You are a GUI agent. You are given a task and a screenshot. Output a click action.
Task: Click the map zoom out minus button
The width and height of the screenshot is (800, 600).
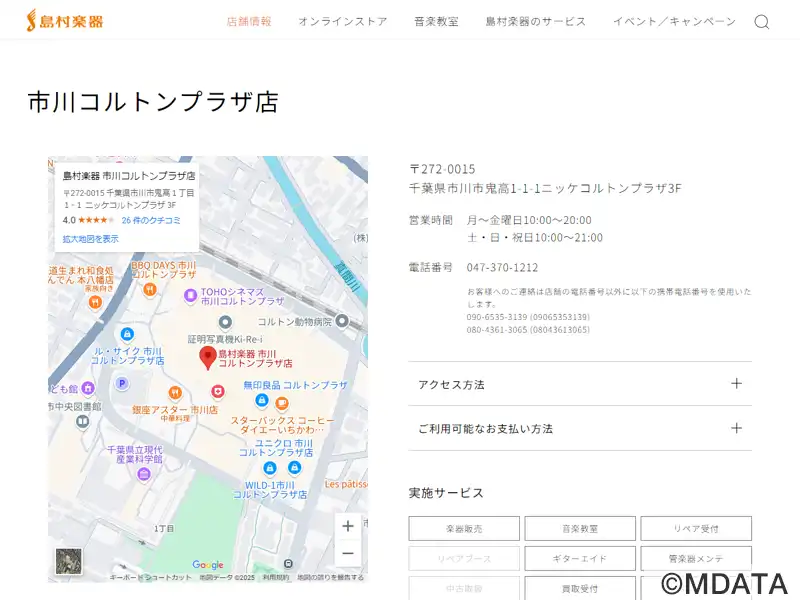point(348,553)
